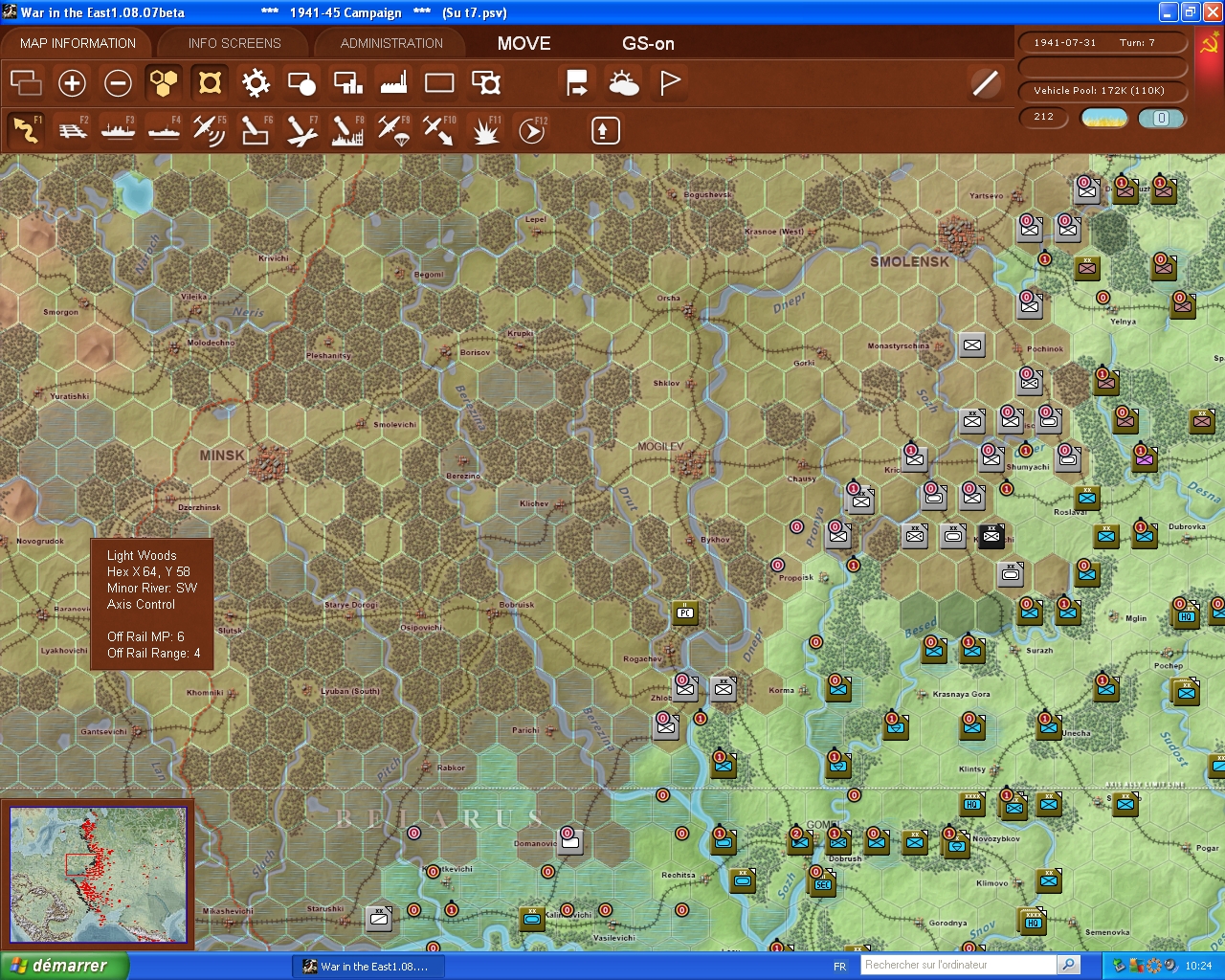Click the MINSK city hex on map
This screenshot has width=1225, height=980.
pyautogui.click(x=270, y=464)
